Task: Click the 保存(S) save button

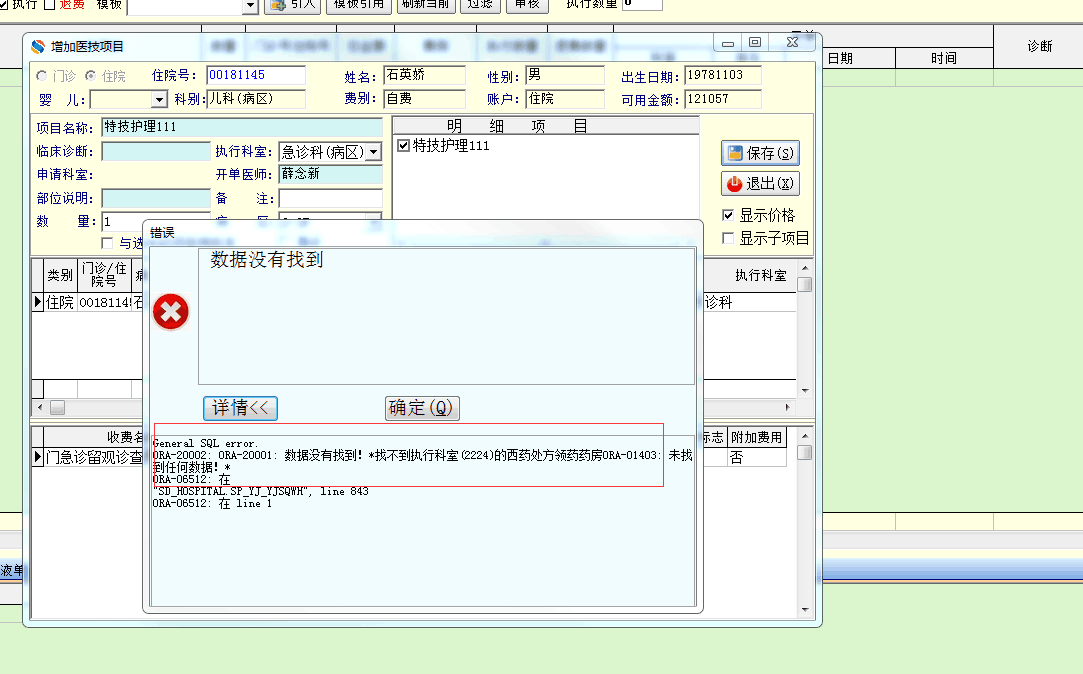Action: [x=760, y=153]
